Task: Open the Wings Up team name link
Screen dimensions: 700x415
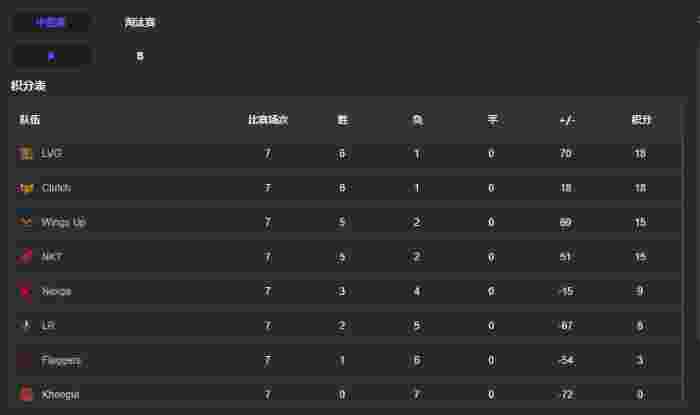Action: (63, 222)
